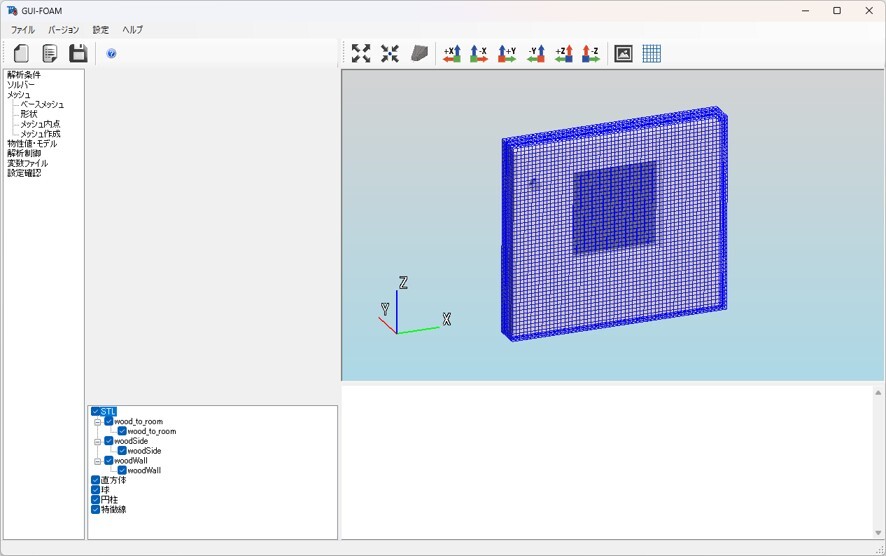Collapse the wood_to_room tree node

(98, 422)
